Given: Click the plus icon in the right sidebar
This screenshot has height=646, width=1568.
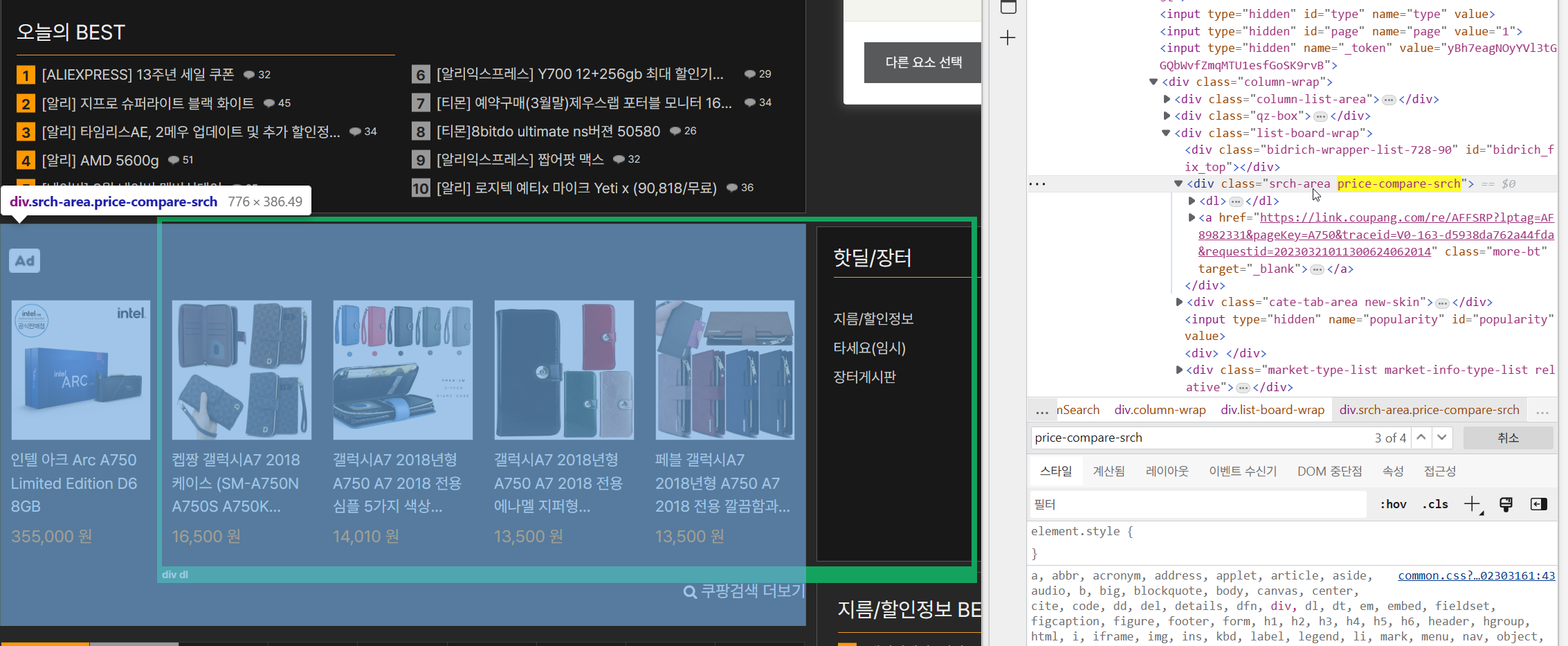Looking at the screenshot, I should coord(1008,37).
